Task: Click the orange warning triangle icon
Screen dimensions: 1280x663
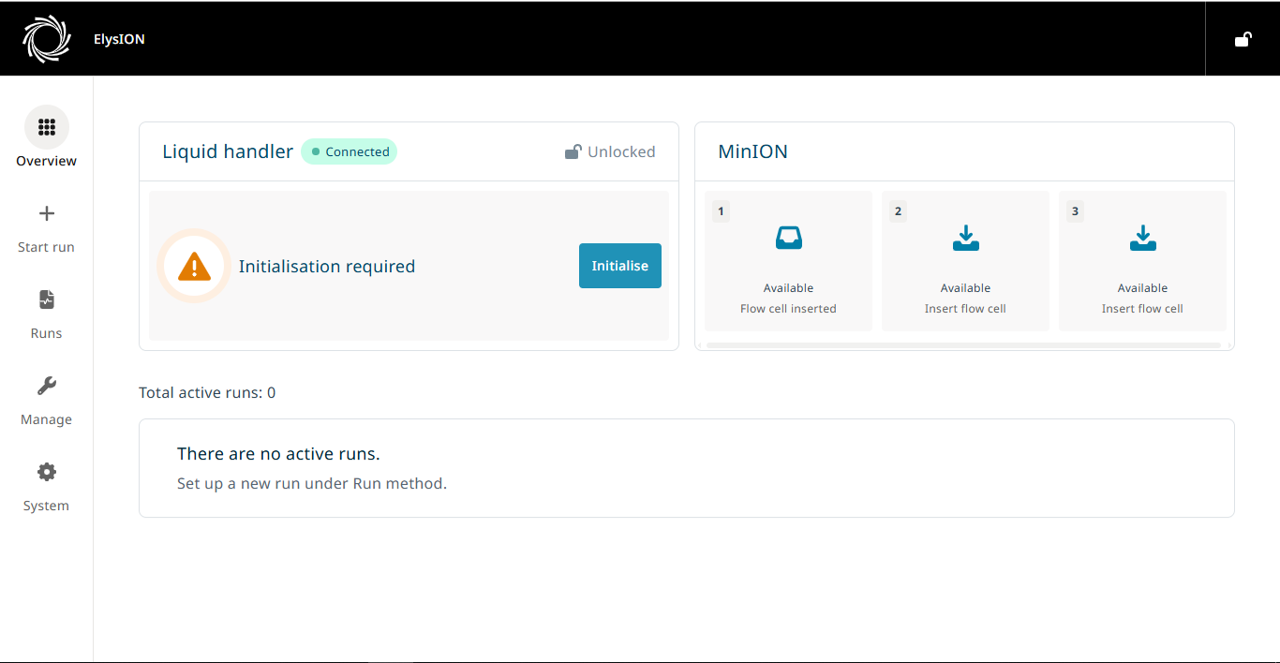Action: (x=194, y=266)
